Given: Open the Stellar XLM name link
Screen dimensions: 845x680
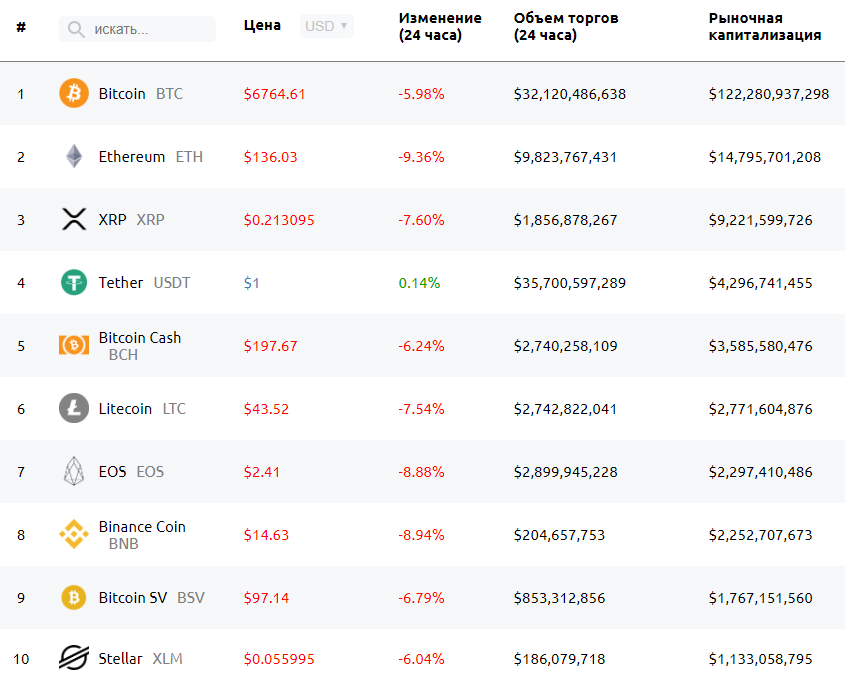Looking at the screenshot, I should (x=140, y=659).
